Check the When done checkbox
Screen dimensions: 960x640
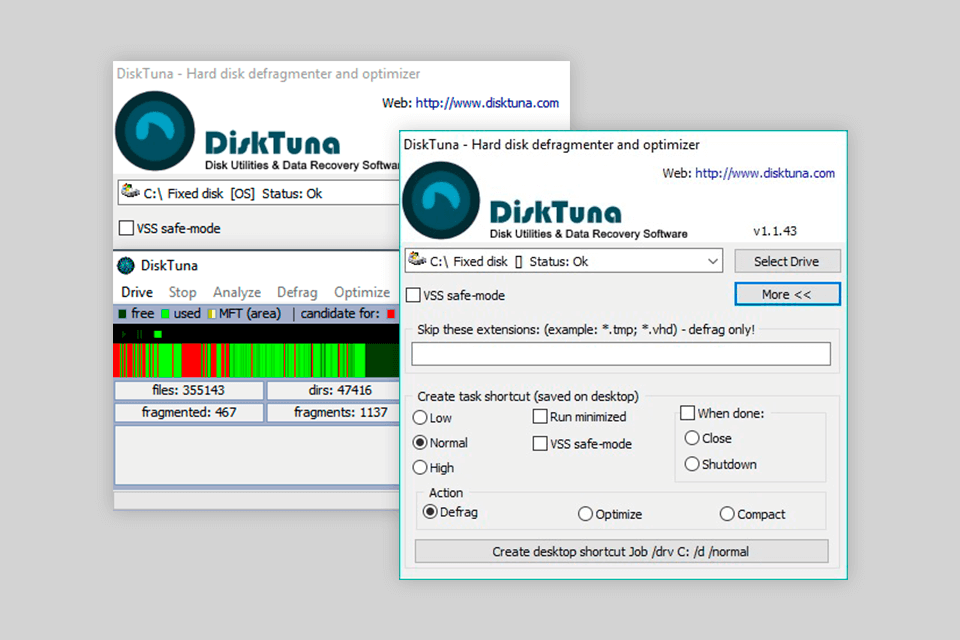[x=688, y=413]
